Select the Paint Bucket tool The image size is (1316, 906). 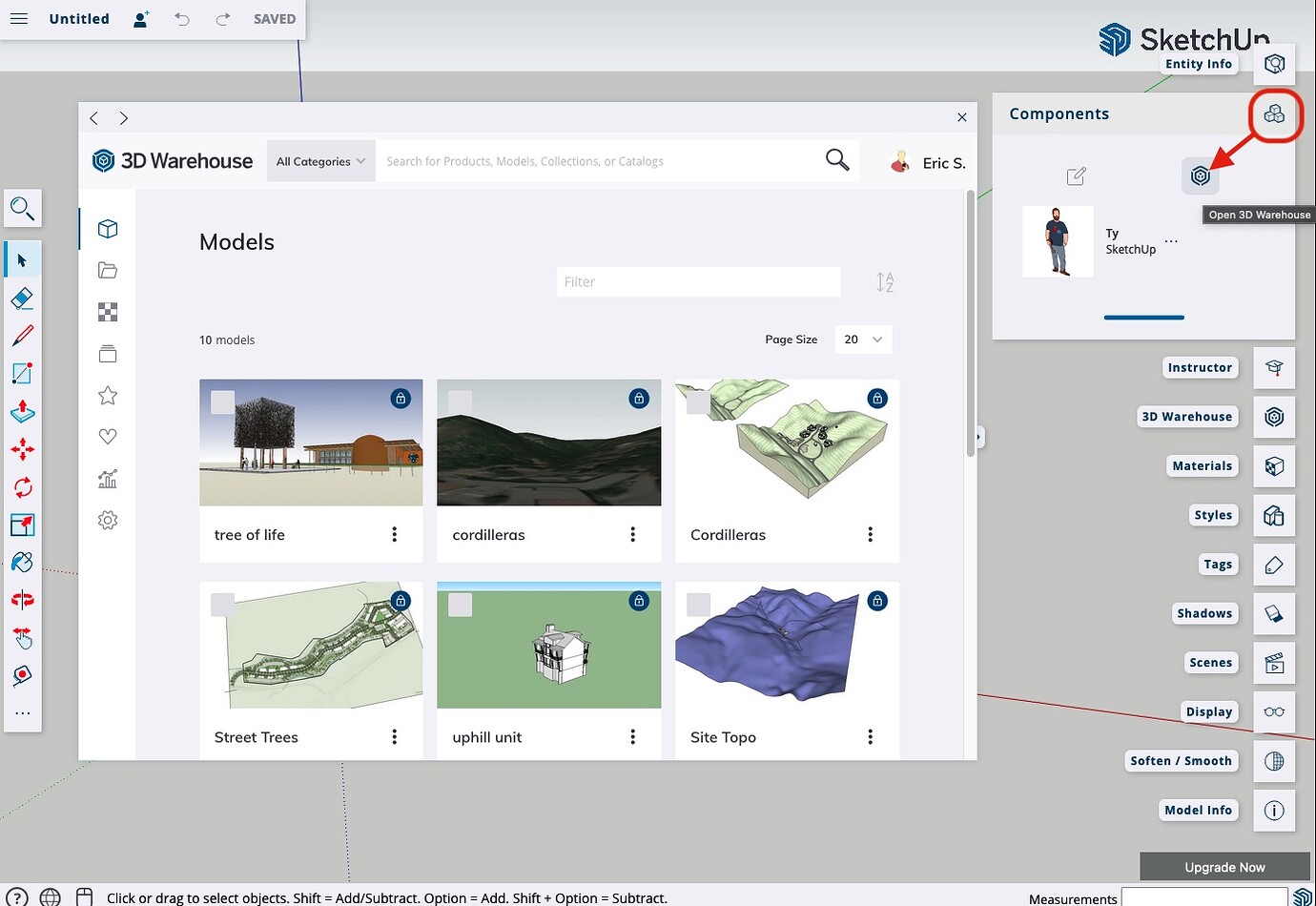click(23, 562)
